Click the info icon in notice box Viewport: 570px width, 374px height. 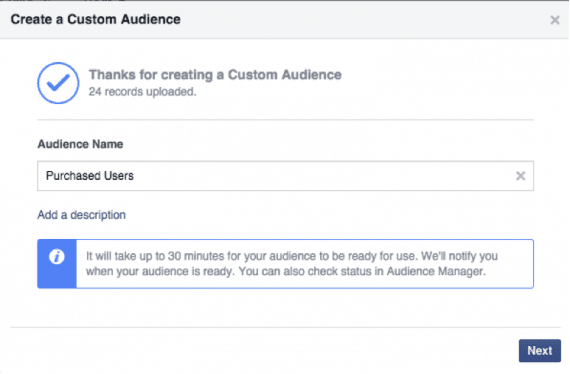click(57, 257)
